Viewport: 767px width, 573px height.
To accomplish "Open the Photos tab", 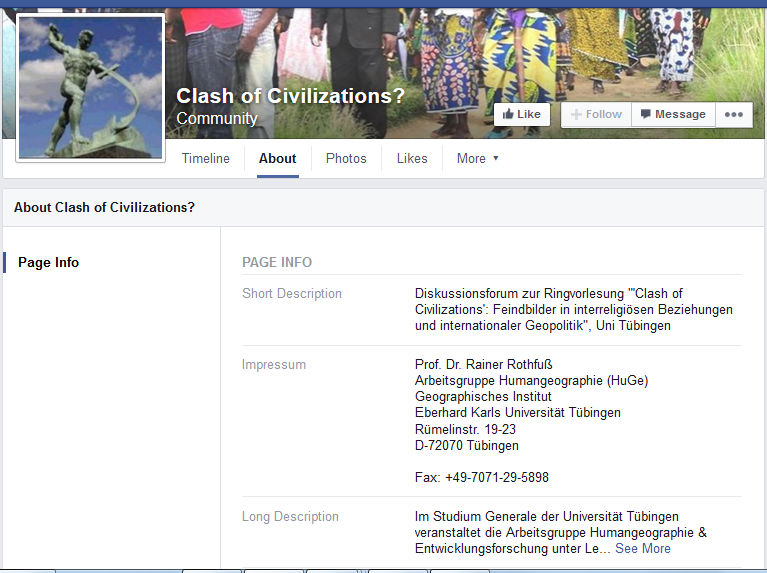I will pyautogui.click(x=346, y=159).
